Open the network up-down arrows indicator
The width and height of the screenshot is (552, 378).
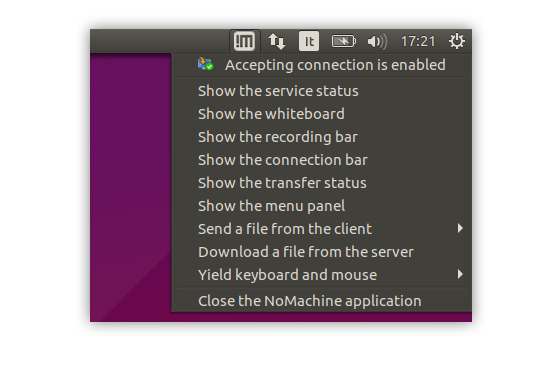click(277, 42)
